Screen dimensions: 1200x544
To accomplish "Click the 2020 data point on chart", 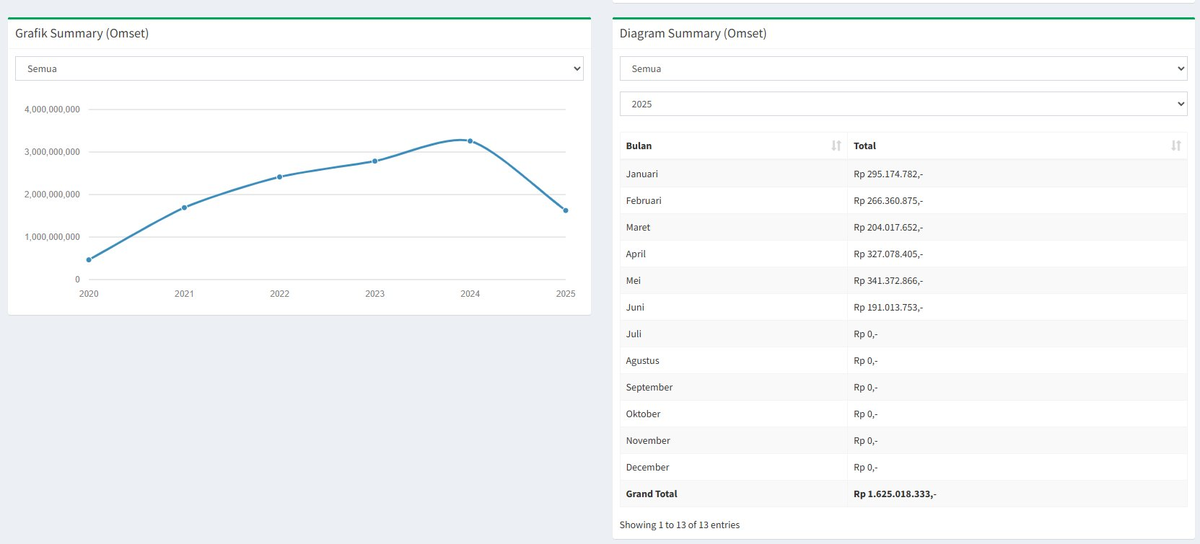I will (89, 260).
